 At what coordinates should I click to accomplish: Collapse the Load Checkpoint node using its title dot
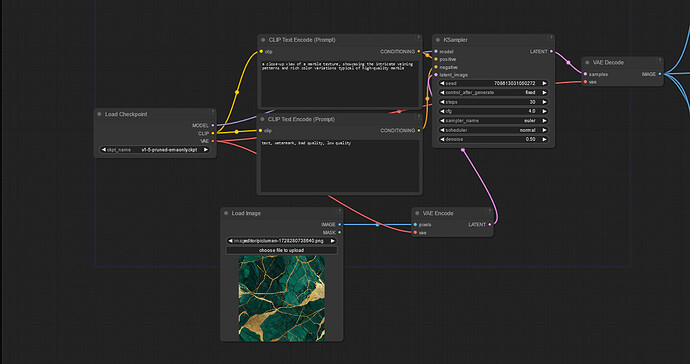pos(99,114)
